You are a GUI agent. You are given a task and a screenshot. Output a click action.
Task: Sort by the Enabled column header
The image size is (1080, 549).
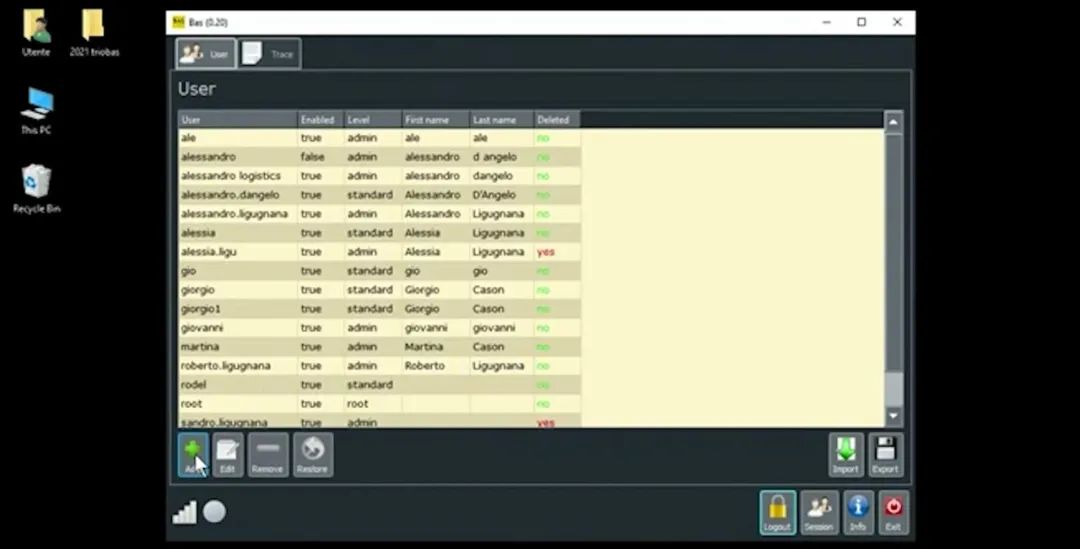[320, 120]
